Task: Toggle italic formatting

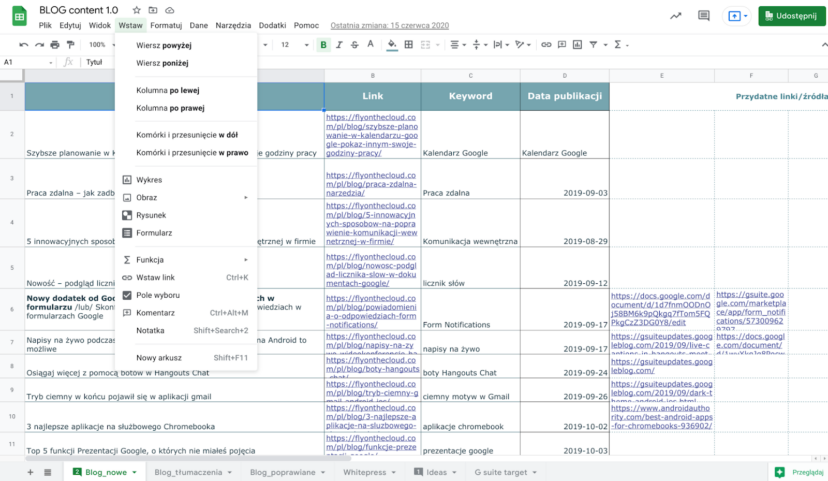Action: pyautogui.click(x=339, y=45)
